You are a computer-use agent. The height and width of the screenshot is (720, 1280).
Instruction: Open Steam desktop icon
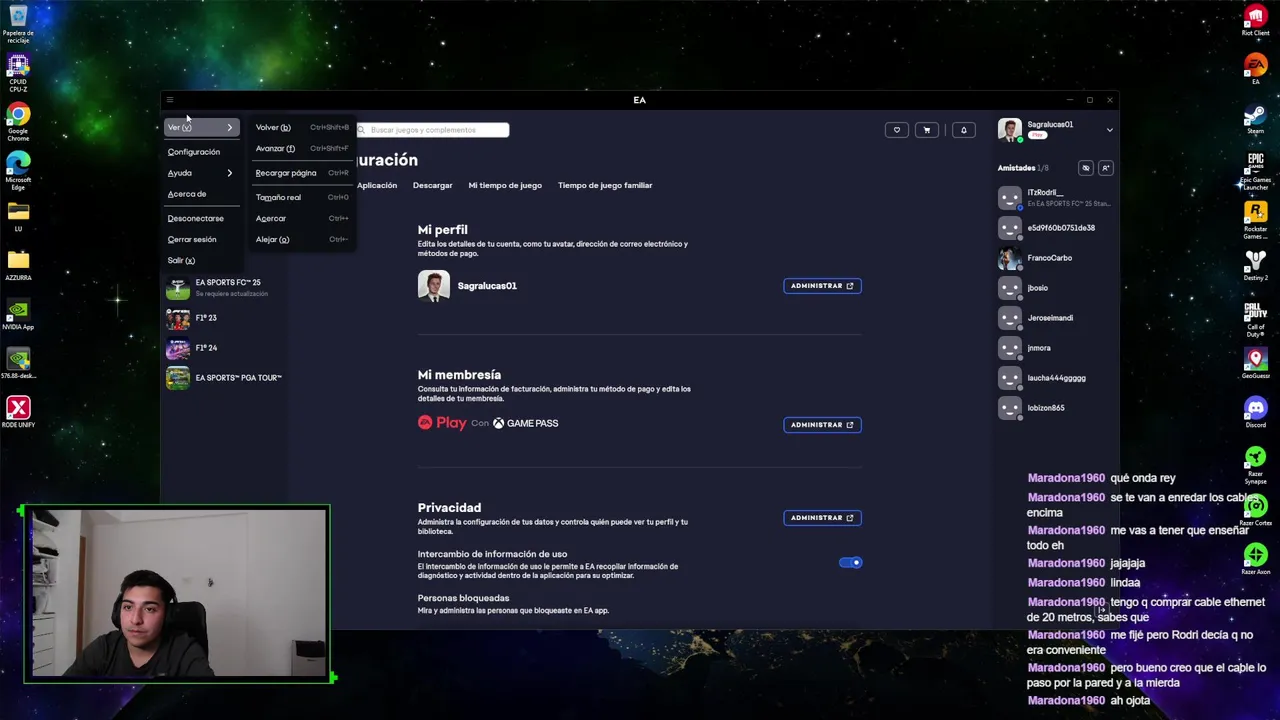coord(1256,117)
